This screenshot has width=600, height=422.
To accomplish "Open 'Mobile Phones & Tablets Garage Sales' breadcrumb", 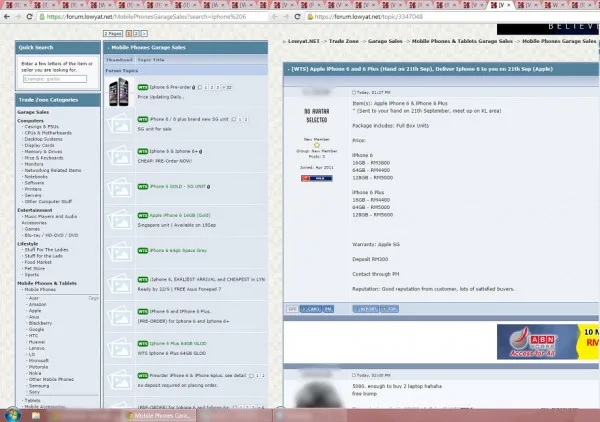I will coord(462,41).
